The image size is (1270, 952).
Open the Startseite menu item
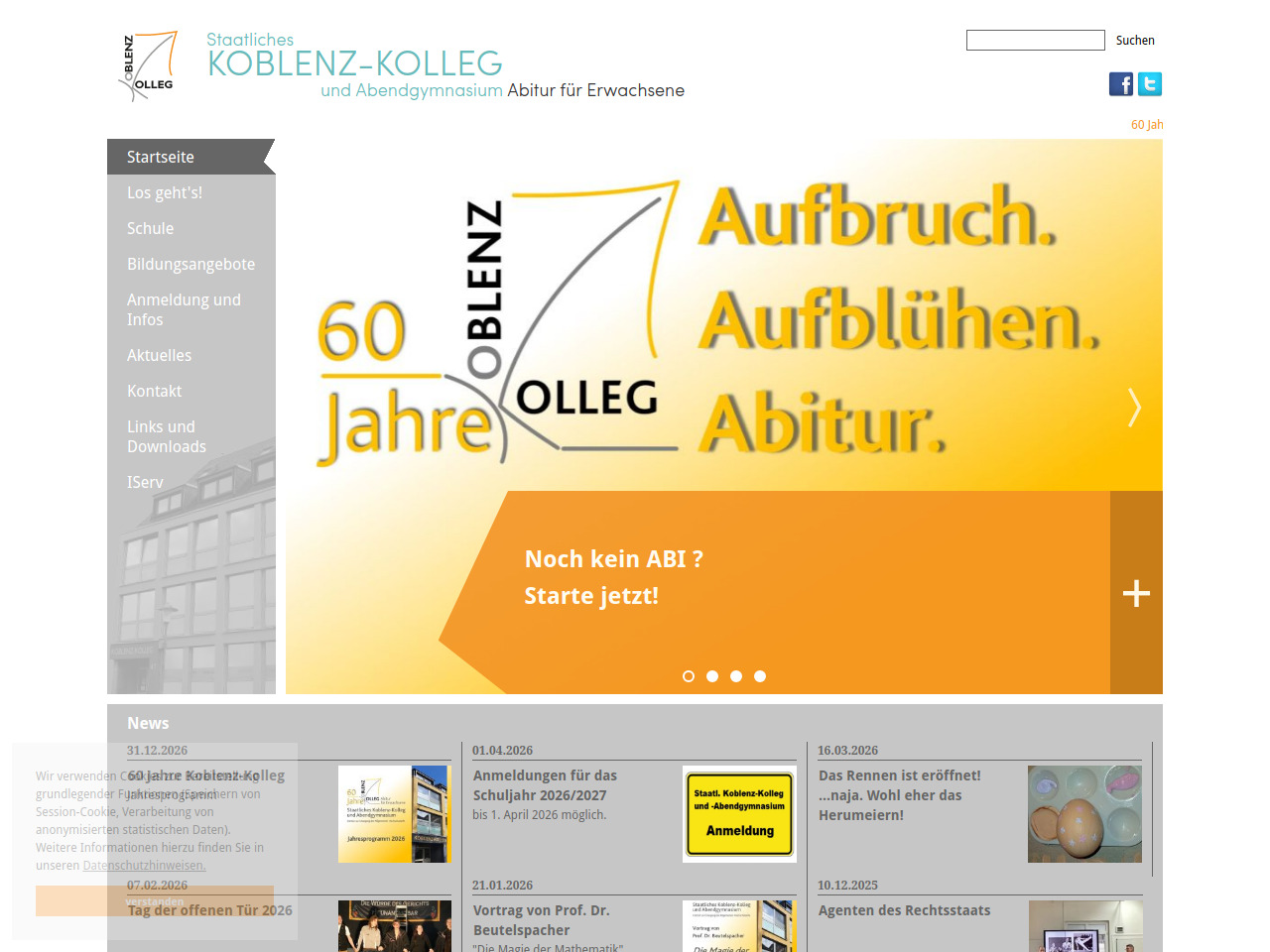click(161, 157)
